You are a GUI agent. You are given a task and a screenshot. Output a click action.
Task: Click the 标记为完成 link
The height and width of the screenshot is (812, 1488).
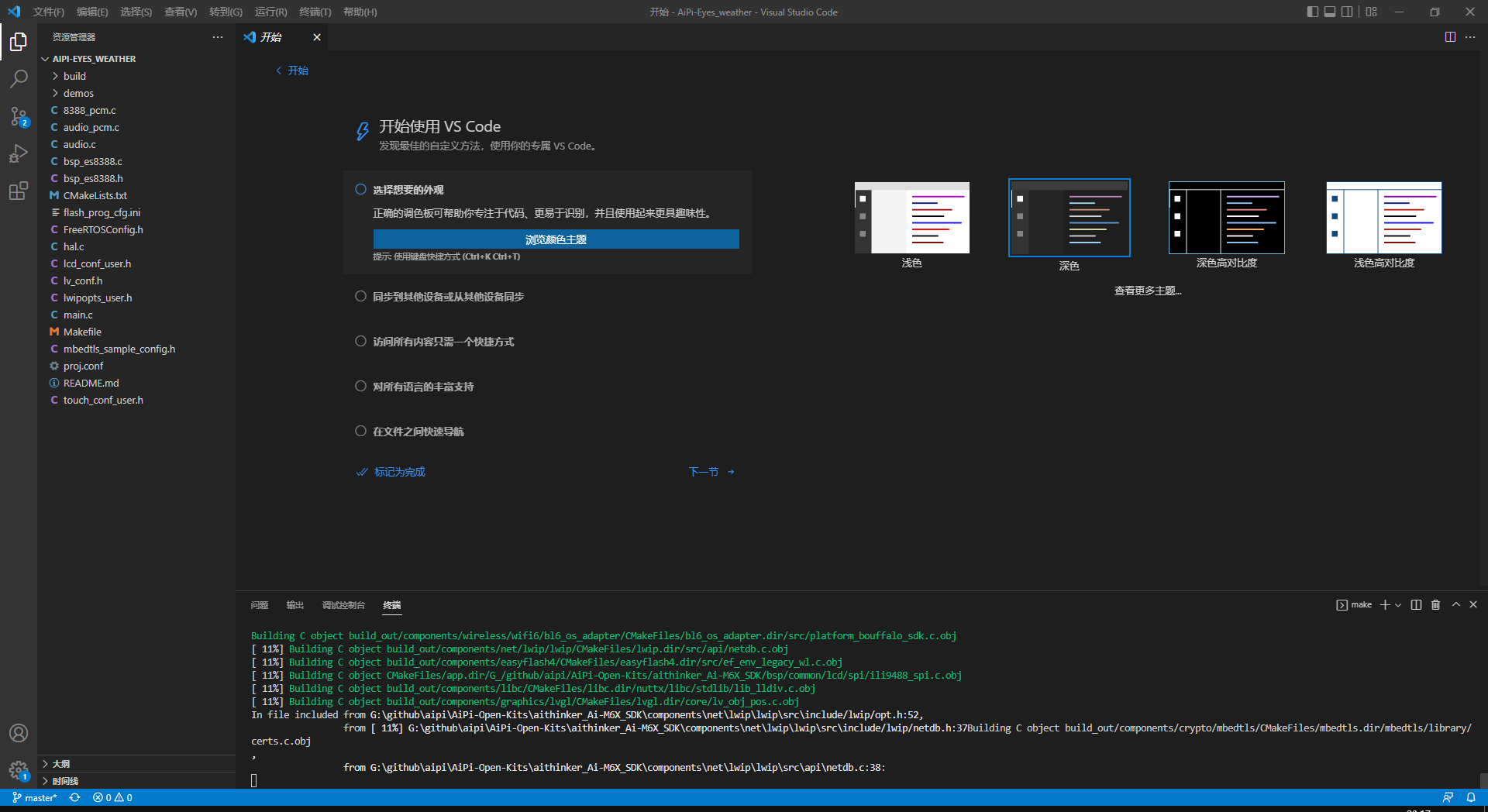click(x=391, y=472)
